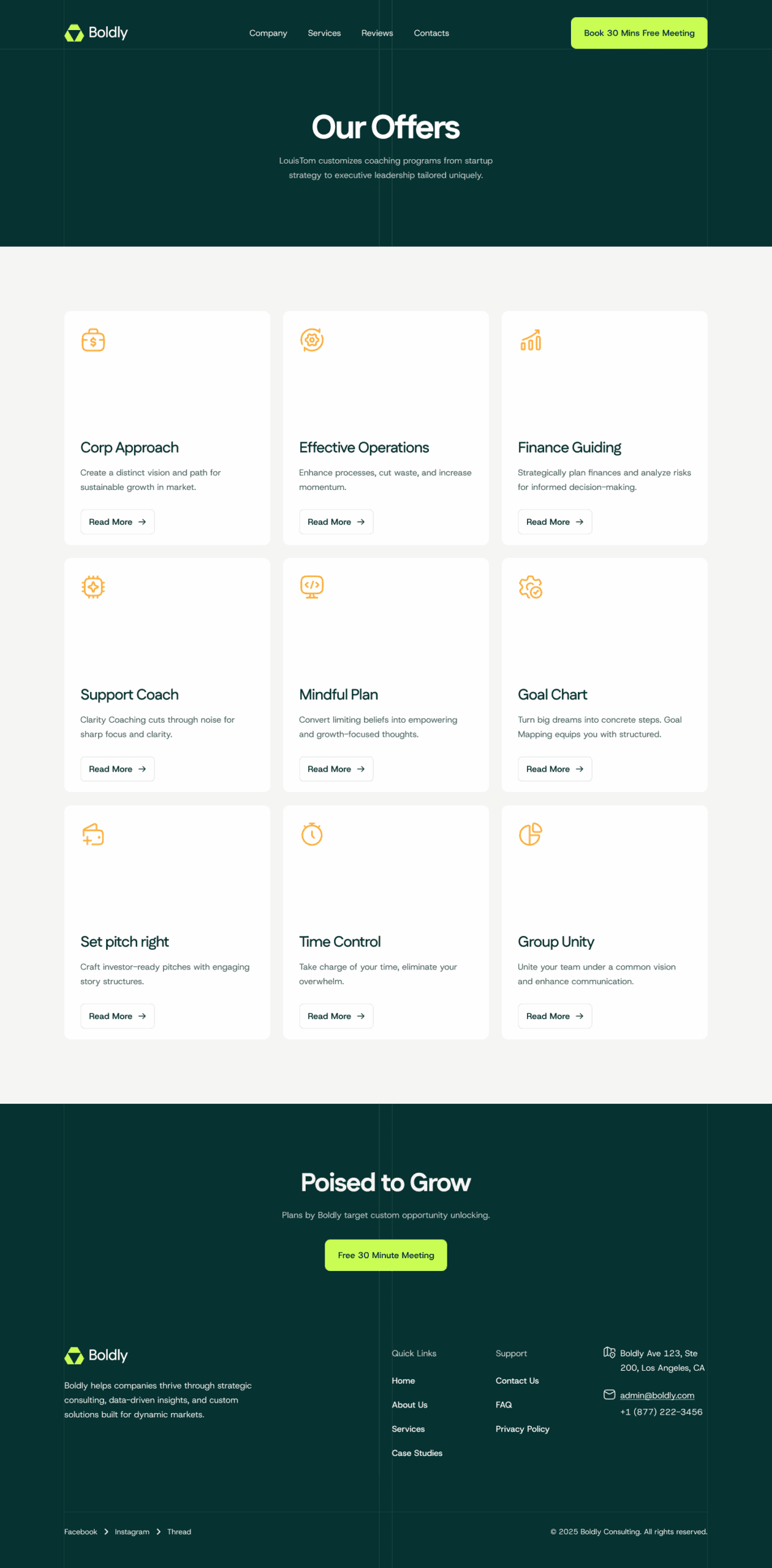
Task: Open the admin@boldly.com email link
Action: (657, 1395)
